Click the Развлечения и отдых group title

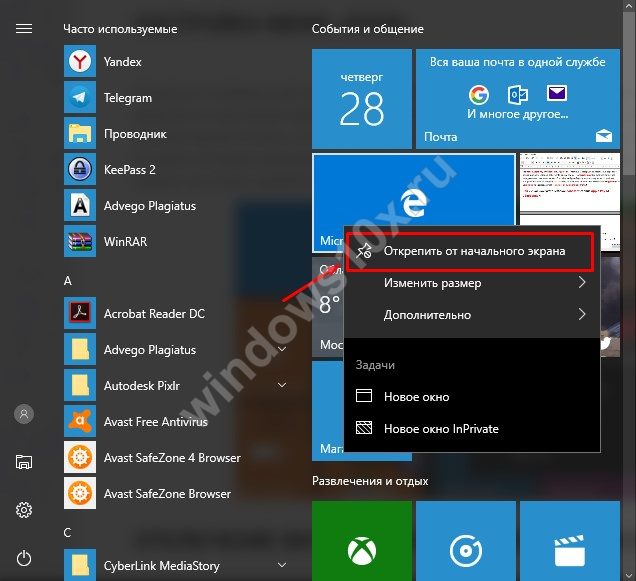click(x=370, y=481)
